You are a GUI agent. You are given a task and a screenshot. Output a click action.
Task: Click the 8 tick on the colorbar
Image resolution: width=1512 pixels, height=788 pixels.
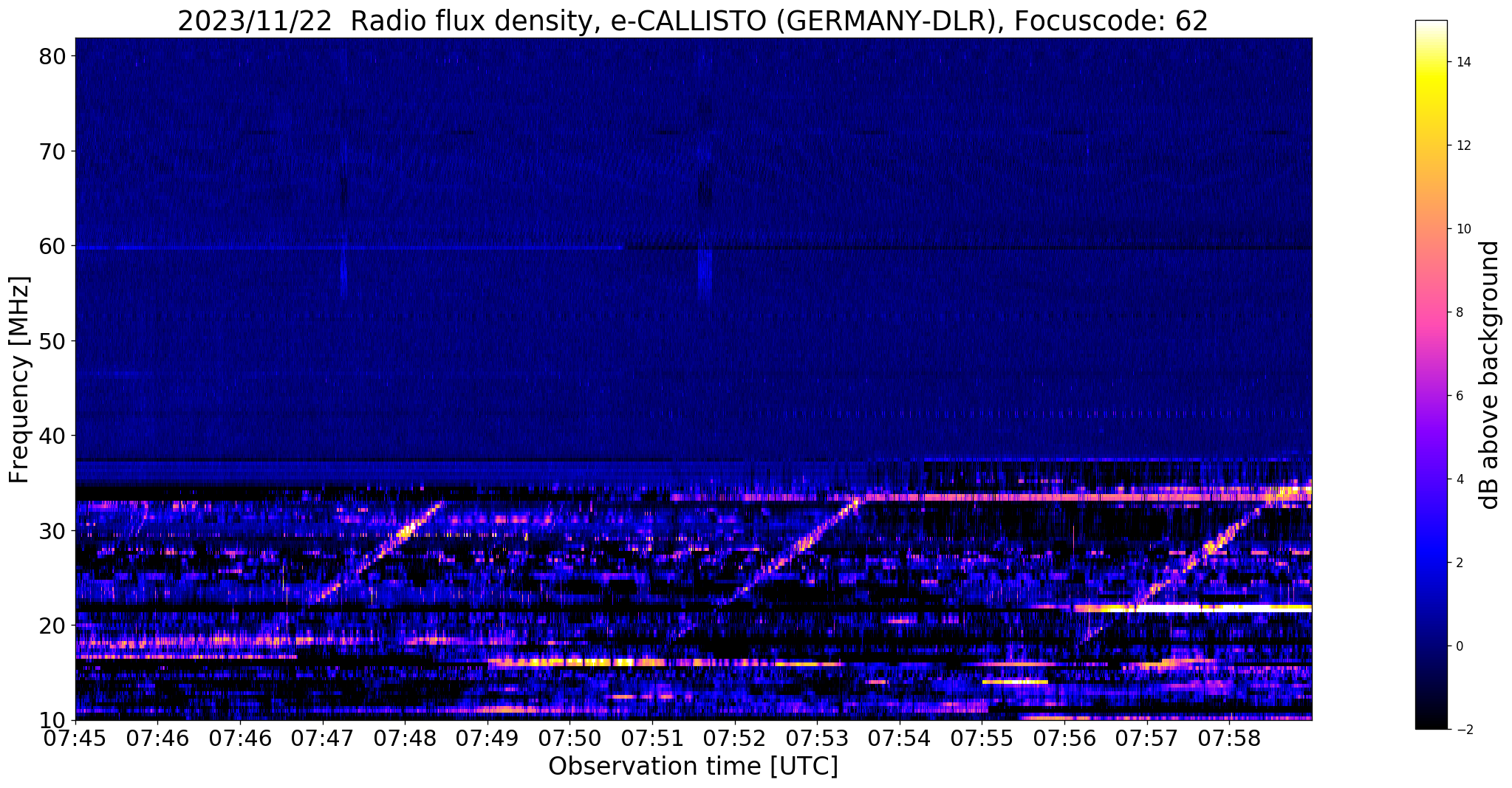[1458, 312]
